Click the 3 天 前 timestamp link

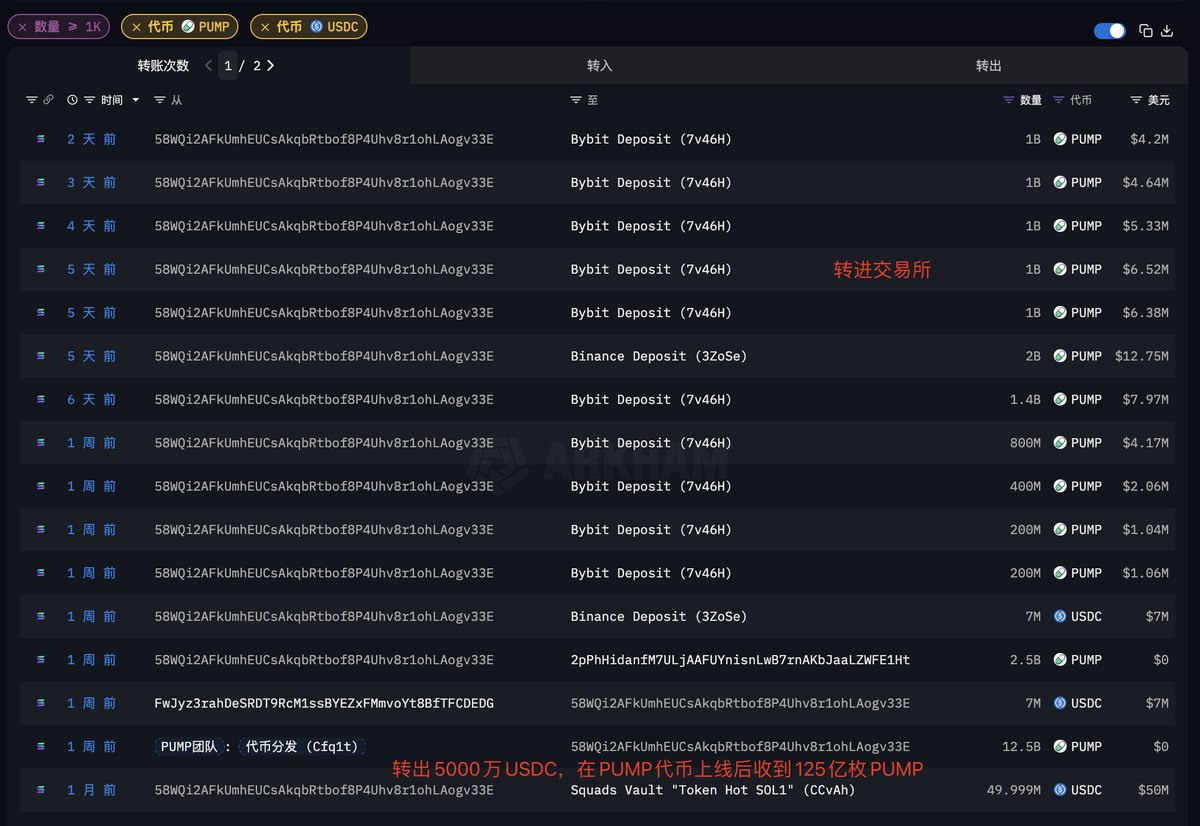pos(92,182)
